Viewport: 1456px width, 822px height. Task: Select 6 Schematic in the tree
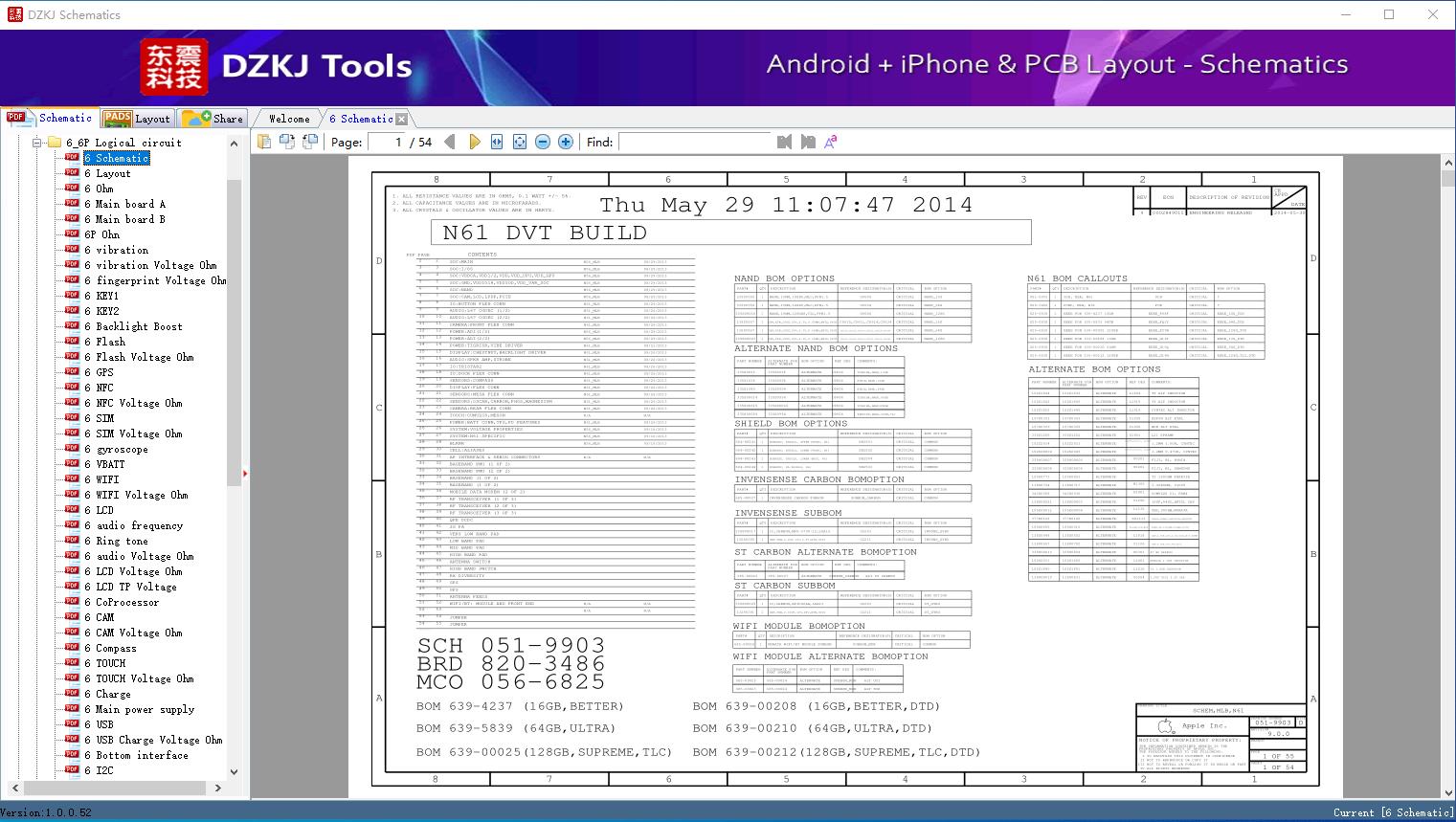(x=116, y=158)
